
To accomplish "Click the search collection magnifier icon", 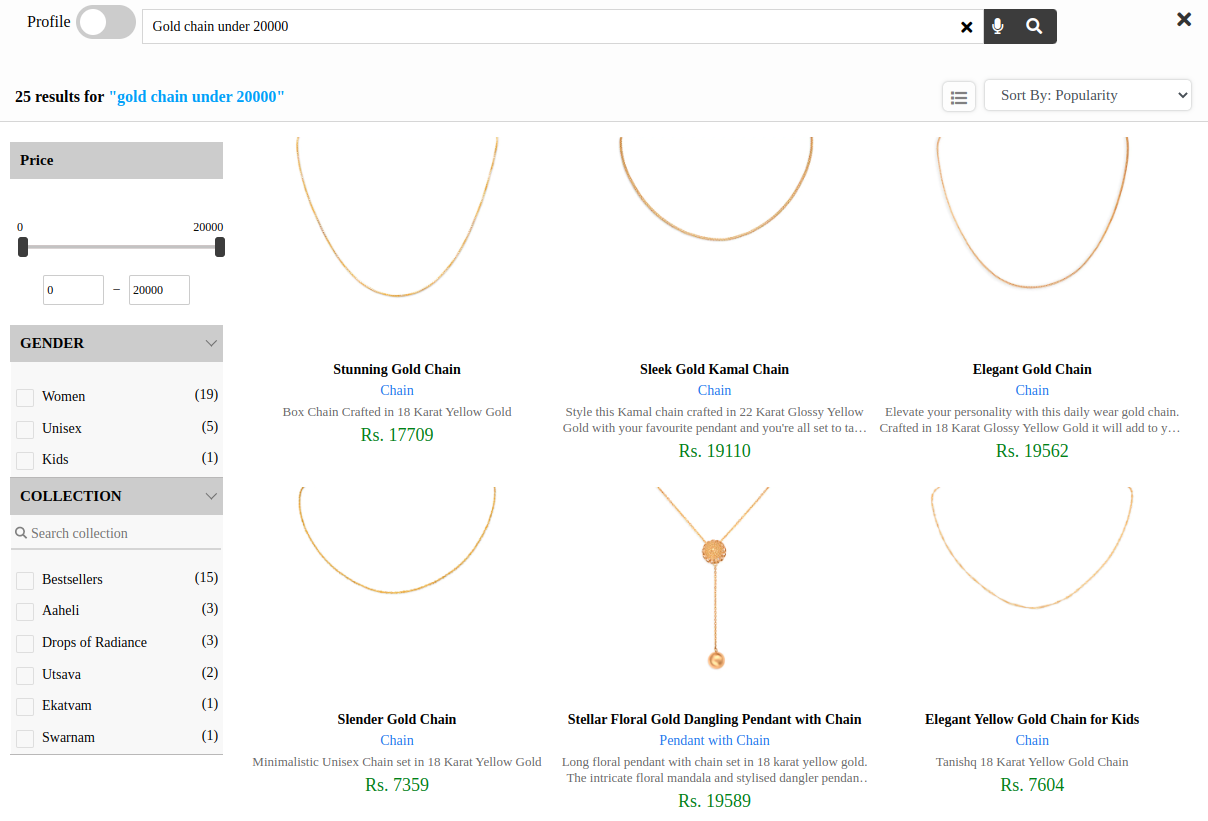I will point(20,533).
